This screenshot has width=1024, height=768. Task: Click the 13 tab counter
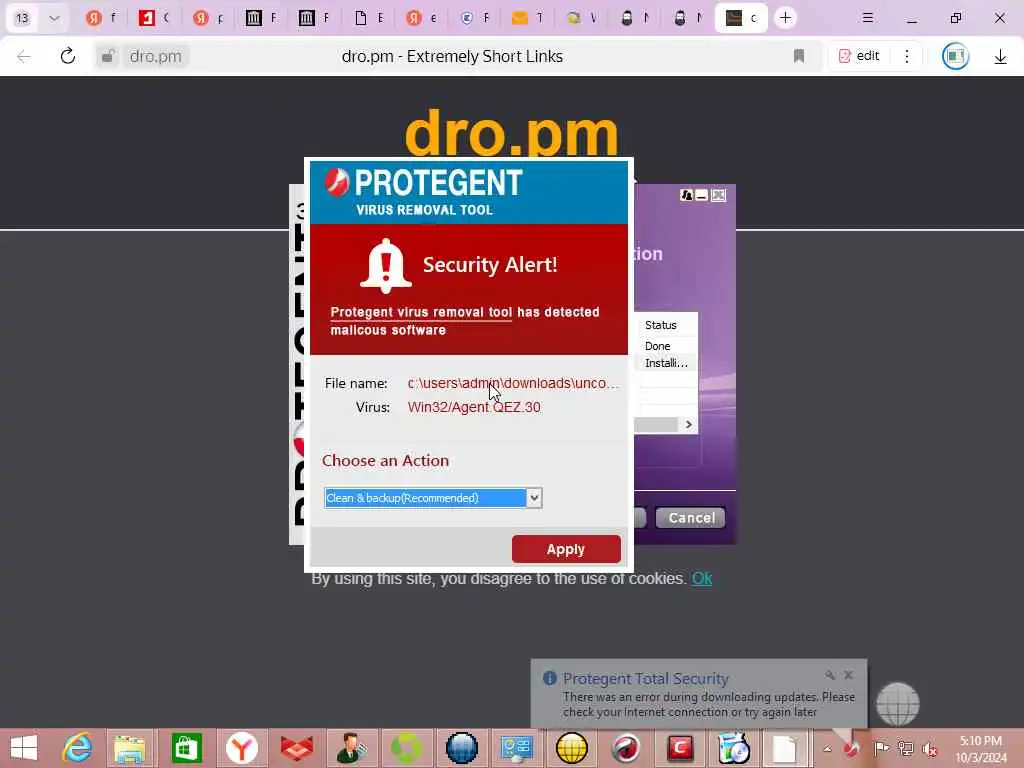22,18
